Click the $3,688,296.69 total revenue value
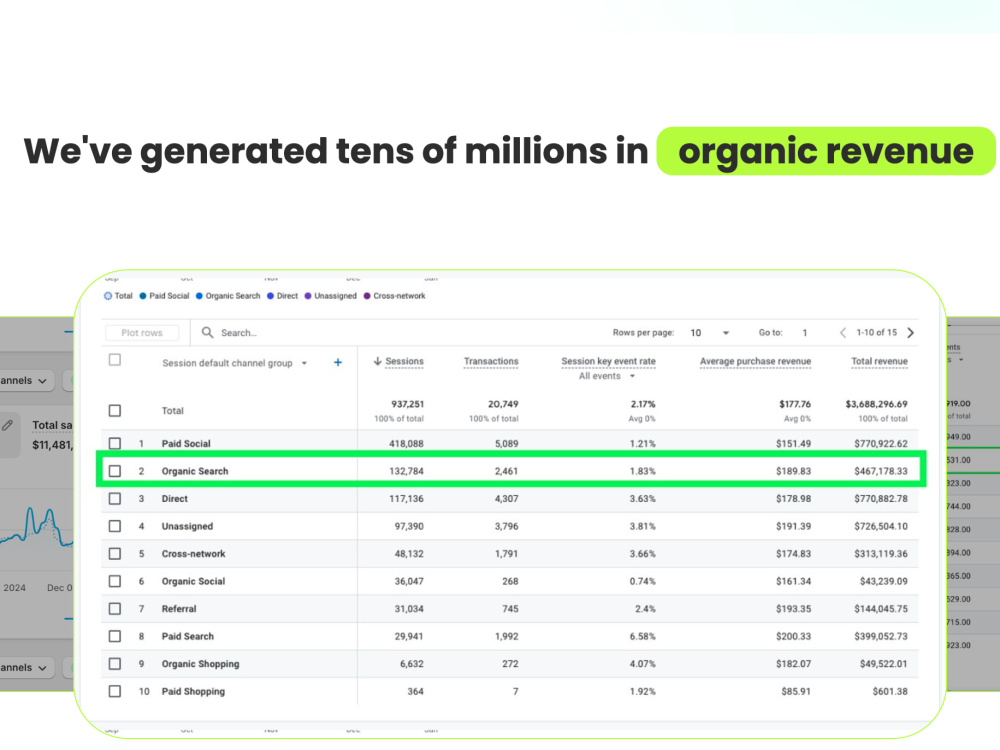The image size is (1000, 750). pyautogui.click(x=876, y=404)
